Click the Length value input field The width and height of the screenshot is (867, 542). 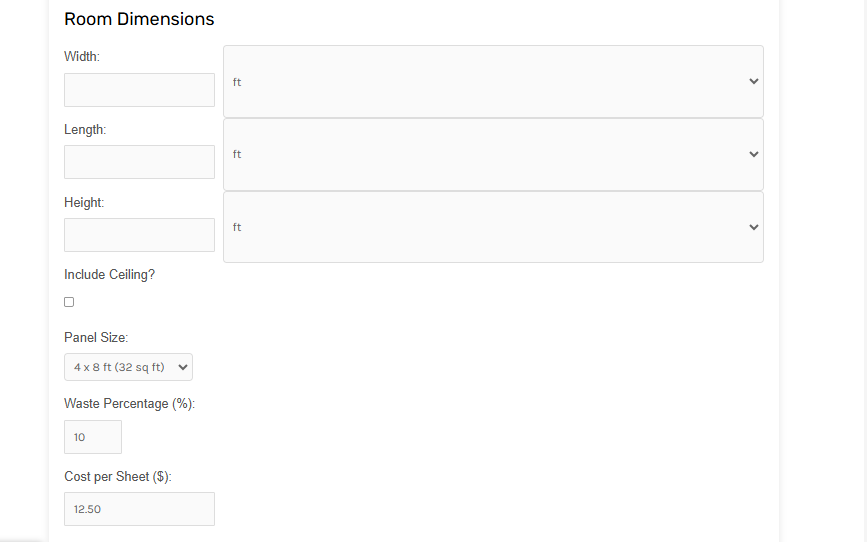tap(139, 162)
